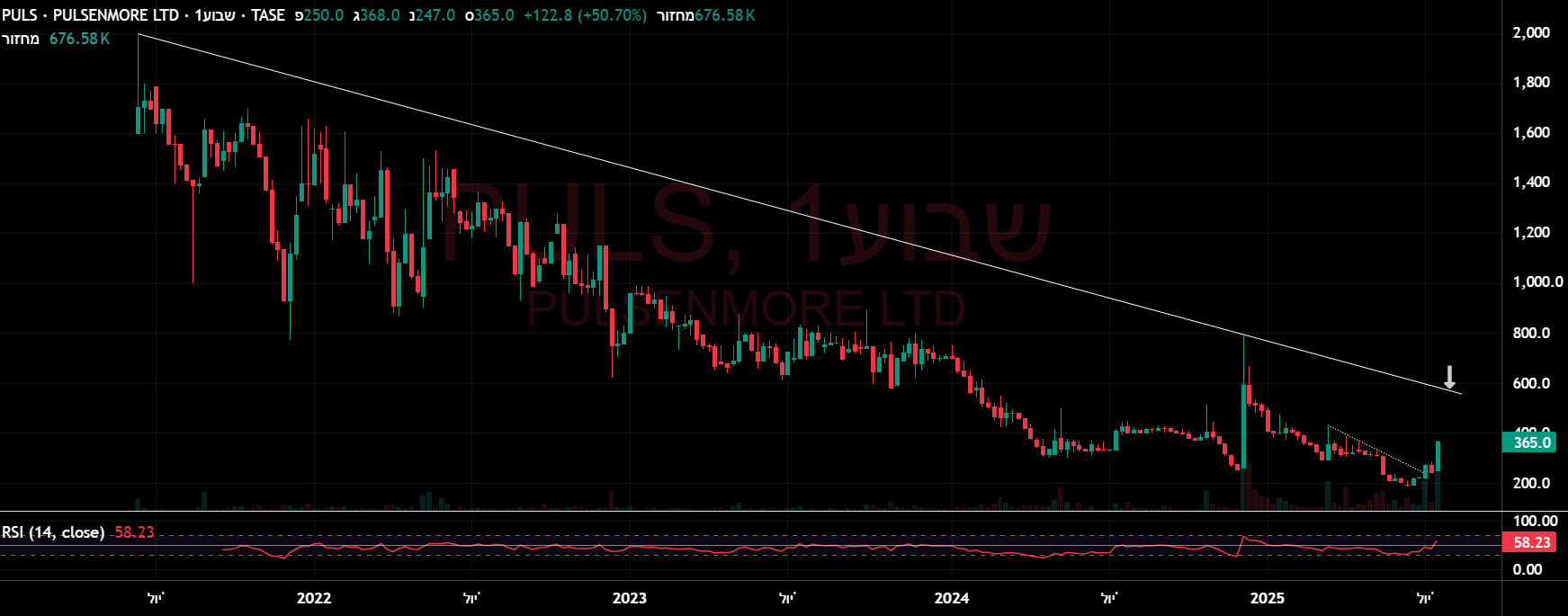Click the green 365.0 current price label on the price axis
Screen dimensions: 1568x616
point(1529,442)
